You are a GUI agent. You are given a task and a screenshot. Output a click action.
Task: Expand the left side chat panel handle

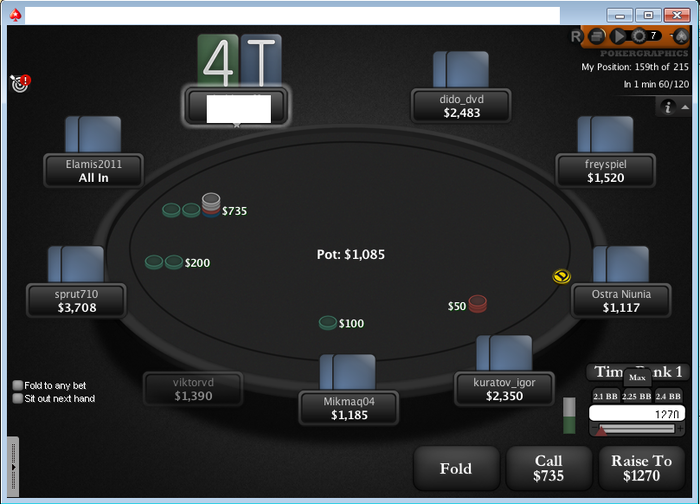pyautogui.click(x=13, y=467)
